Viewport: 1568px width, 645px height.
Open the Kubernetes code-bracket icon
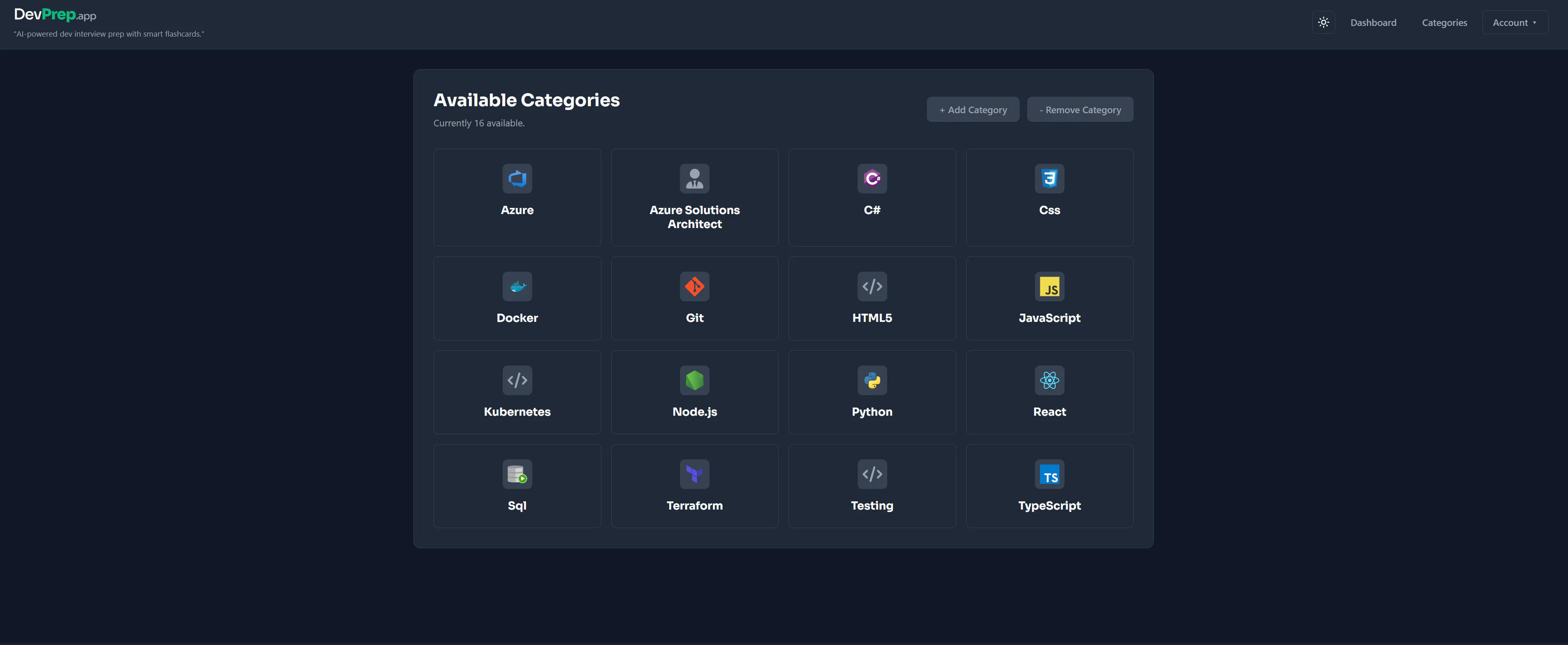tap(517, 380)
